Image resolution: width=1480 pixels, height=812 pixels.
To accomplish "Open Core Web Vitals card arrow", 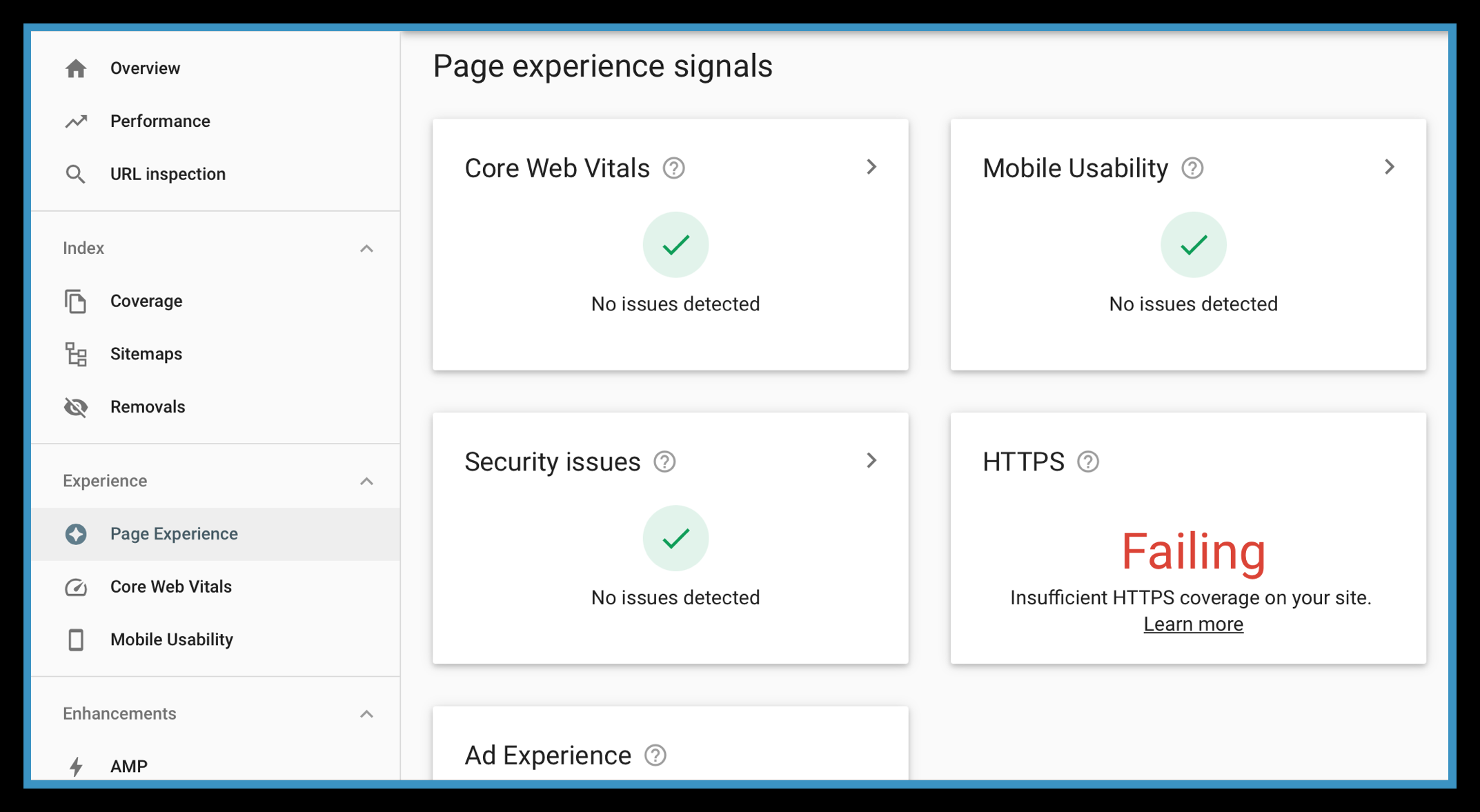I will coord(871,167).
